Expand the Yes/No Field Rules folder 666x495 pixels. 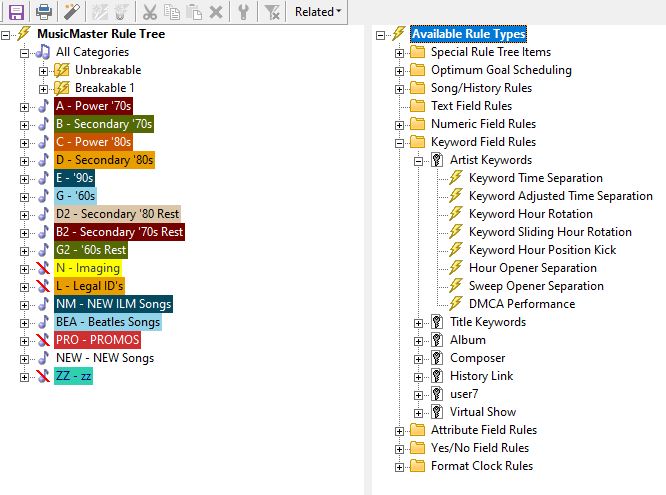click(399, 449)
